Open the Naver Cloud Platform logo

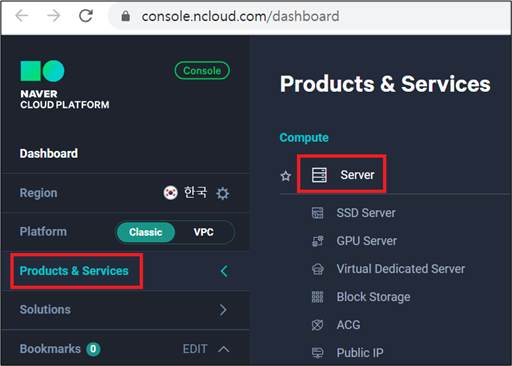point(65,85)
